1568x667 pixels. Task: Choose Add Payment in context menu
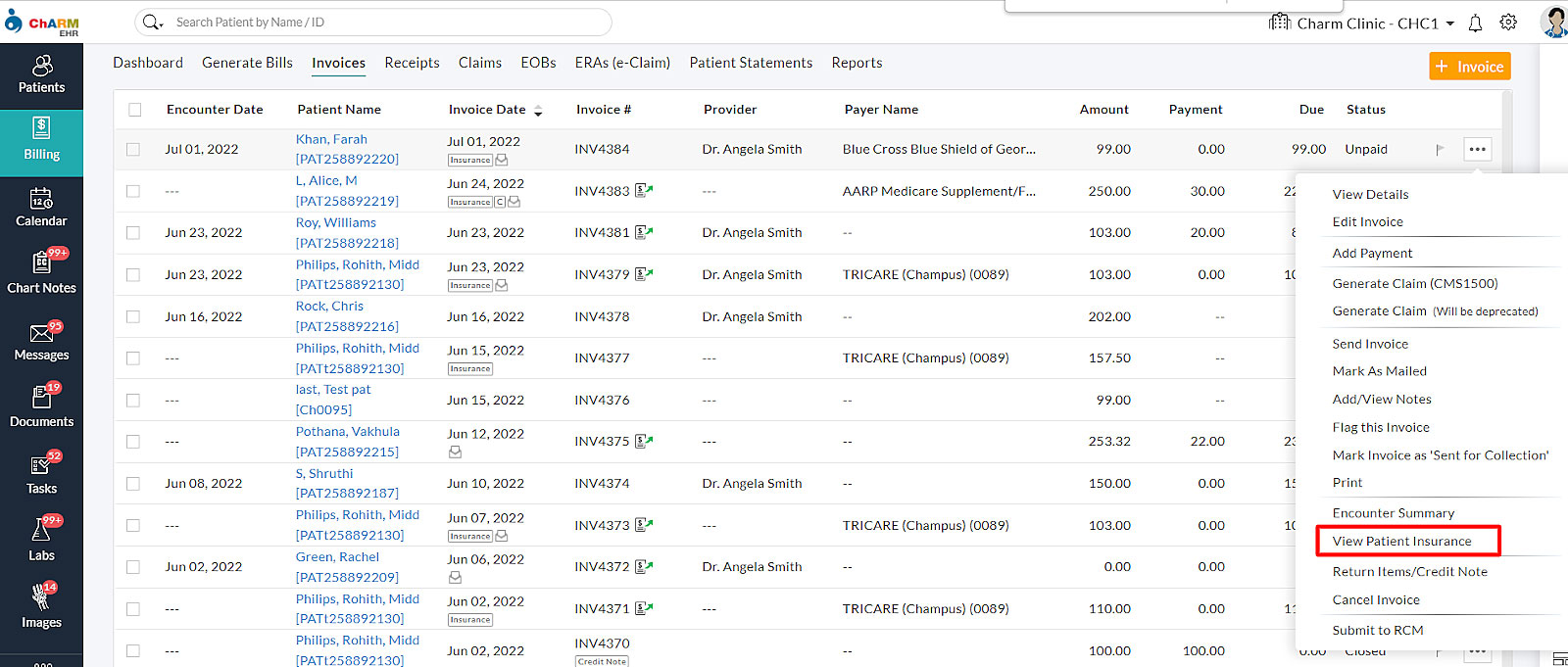coord(1372,253)
